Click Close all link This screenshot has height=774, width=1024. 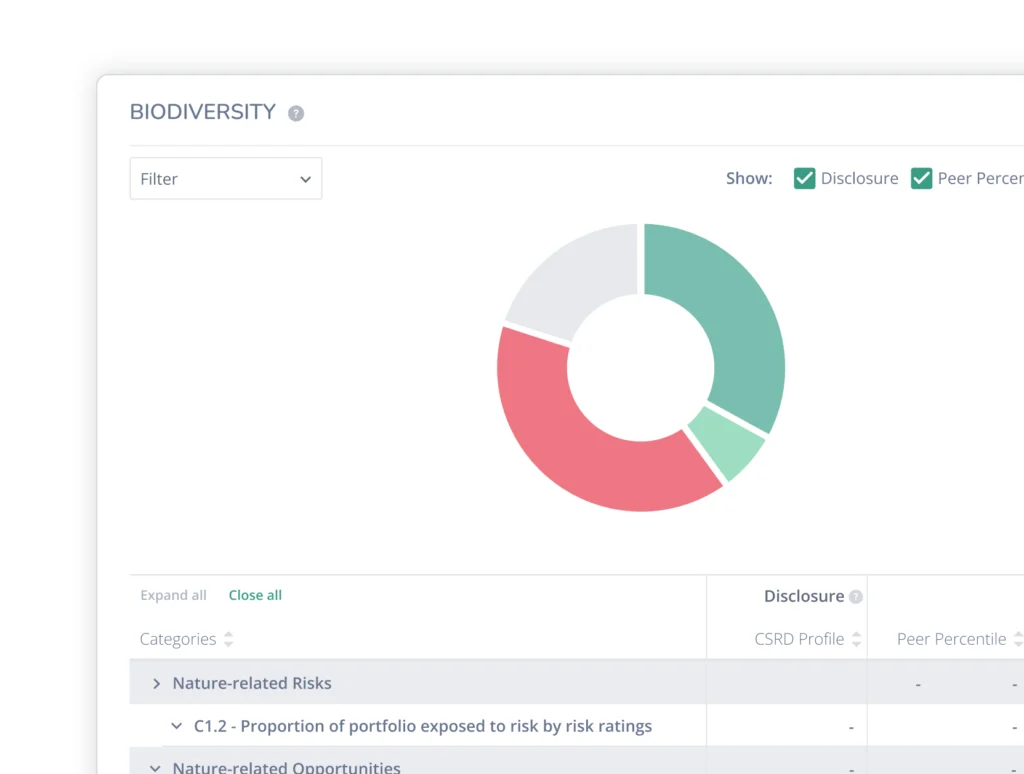point(255,596)
